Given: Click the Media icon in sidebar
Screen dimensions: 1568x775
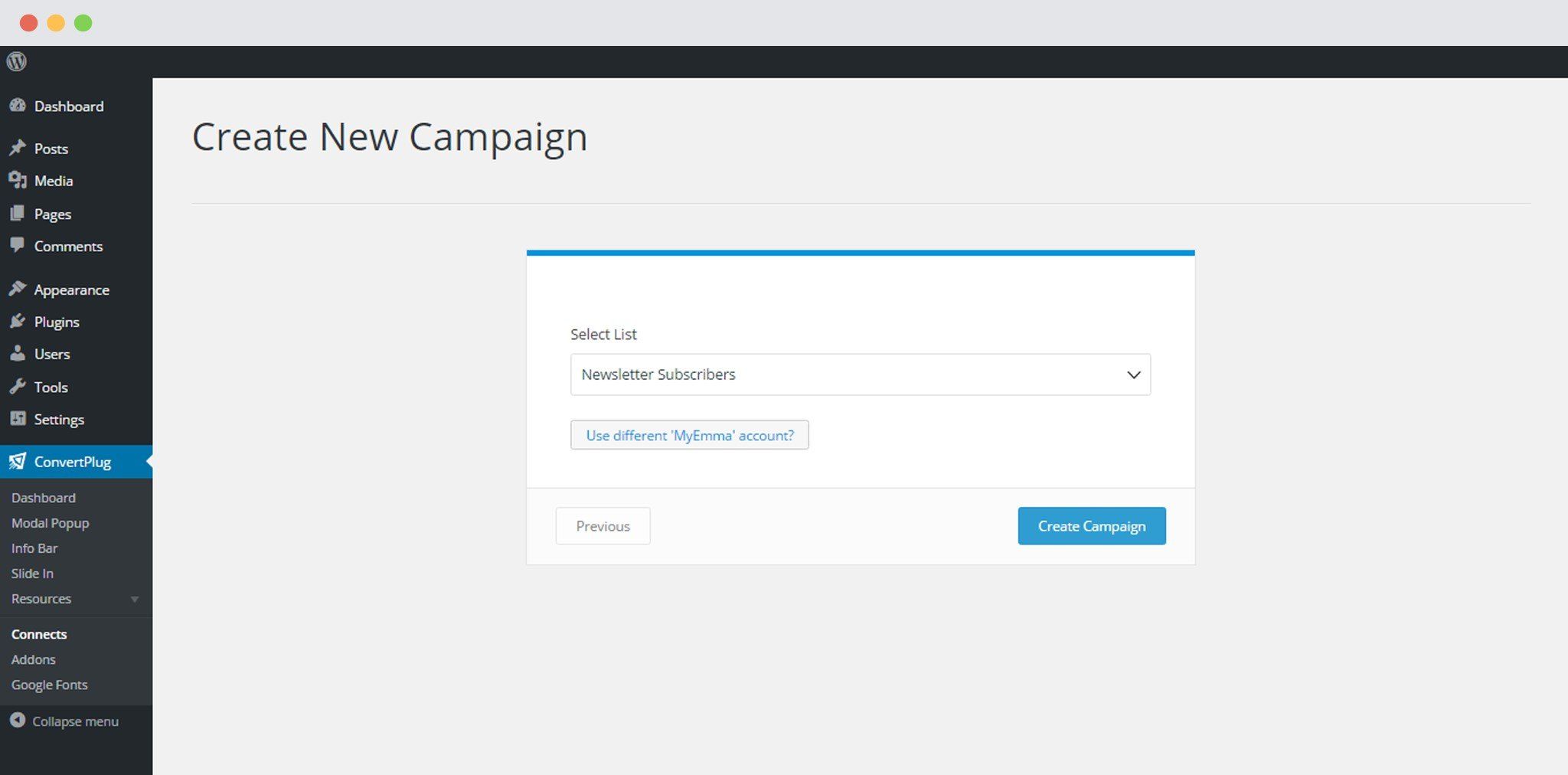Looking at the screenshot, I should pos(18,180).
